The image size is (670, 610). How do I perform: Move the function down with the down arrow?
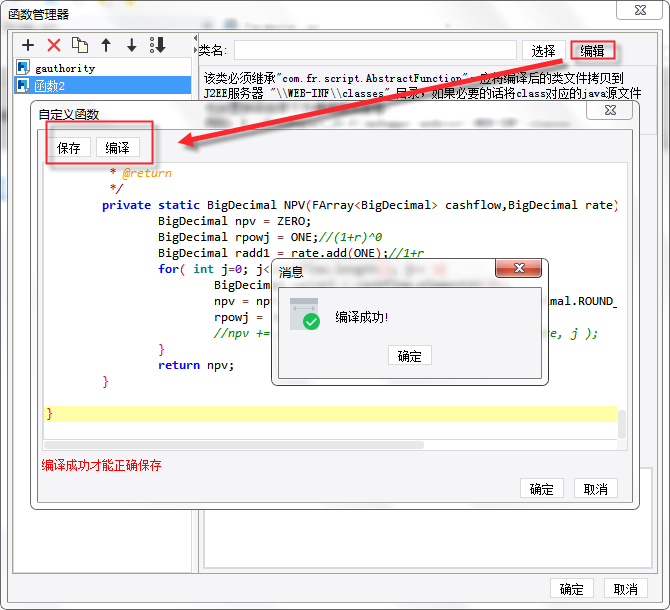[132, 45]
